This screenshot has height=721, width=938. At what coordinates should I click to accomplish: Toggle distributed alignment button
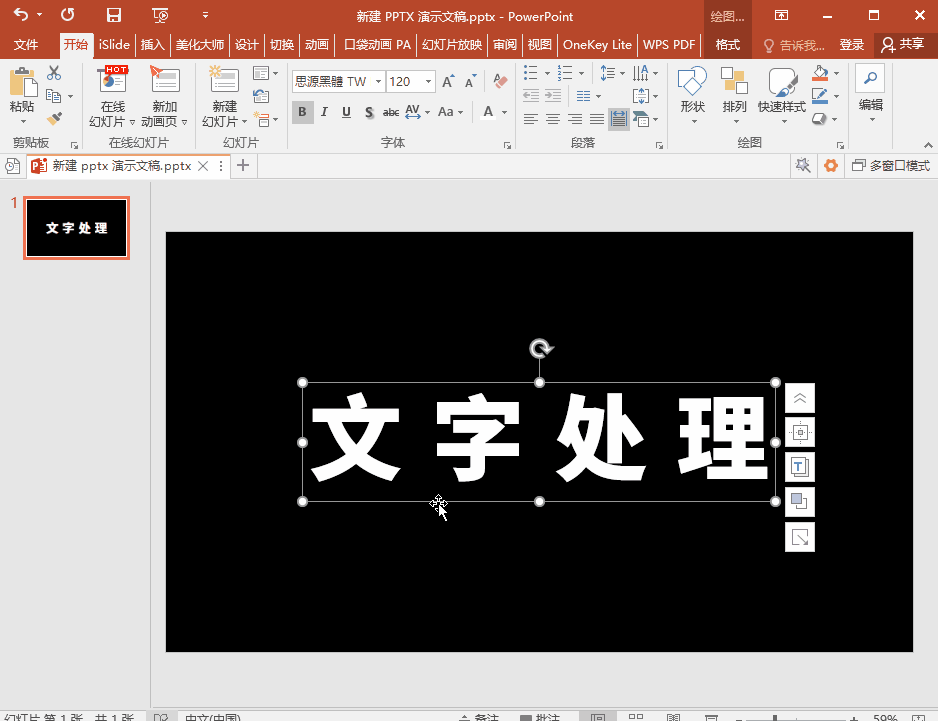(x=619, y=119)
